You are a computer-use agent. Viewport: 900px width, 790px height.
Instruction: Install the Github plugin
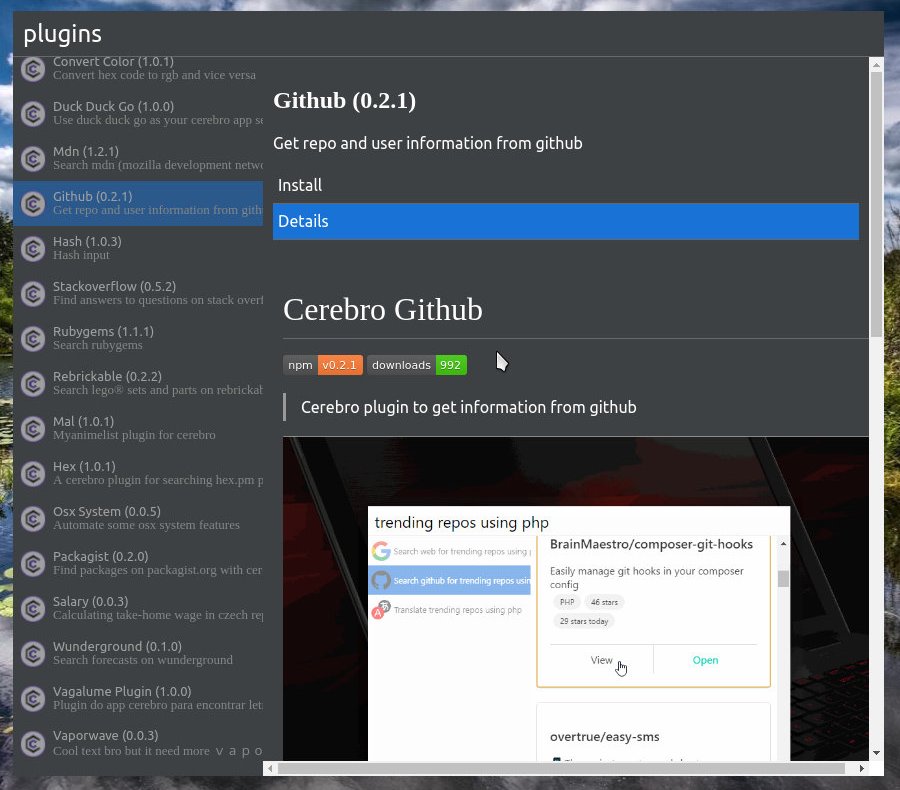pyautogui.click(x=565, y=185)
